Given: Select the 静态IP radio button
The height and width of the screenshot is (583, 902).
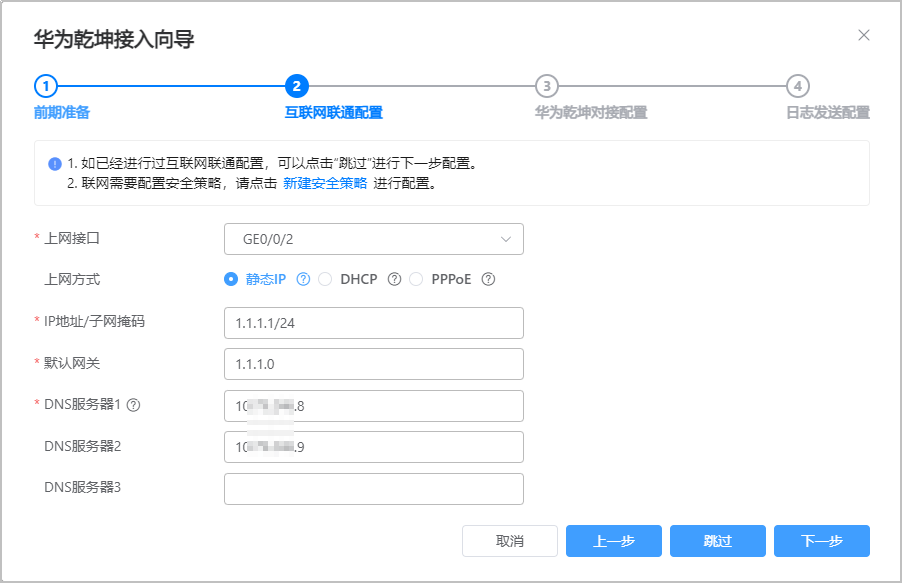Looking at the screenshot, I should 231,279.
